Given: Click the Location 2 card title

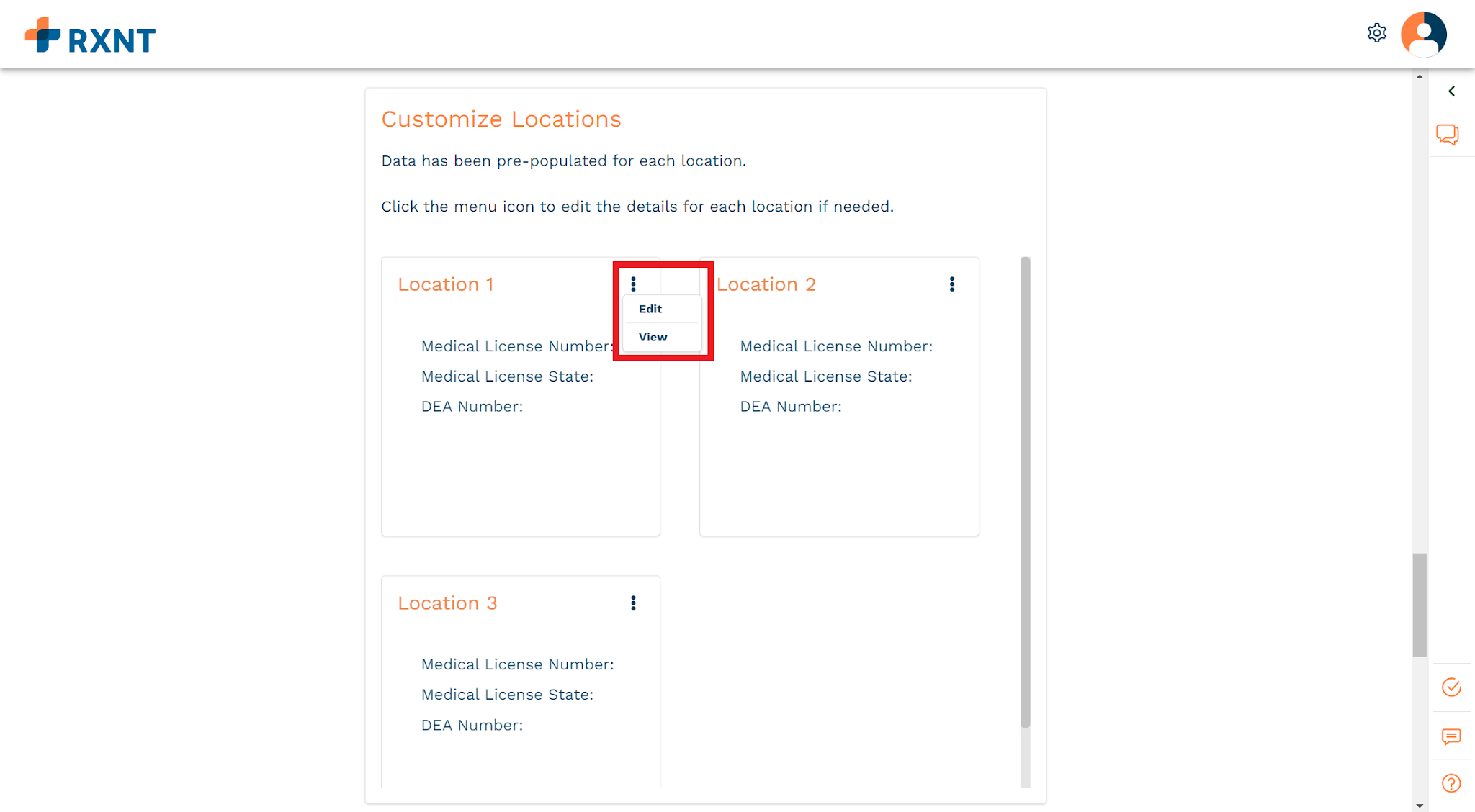Looking at the screenshot, I should (x=766, y=284).
